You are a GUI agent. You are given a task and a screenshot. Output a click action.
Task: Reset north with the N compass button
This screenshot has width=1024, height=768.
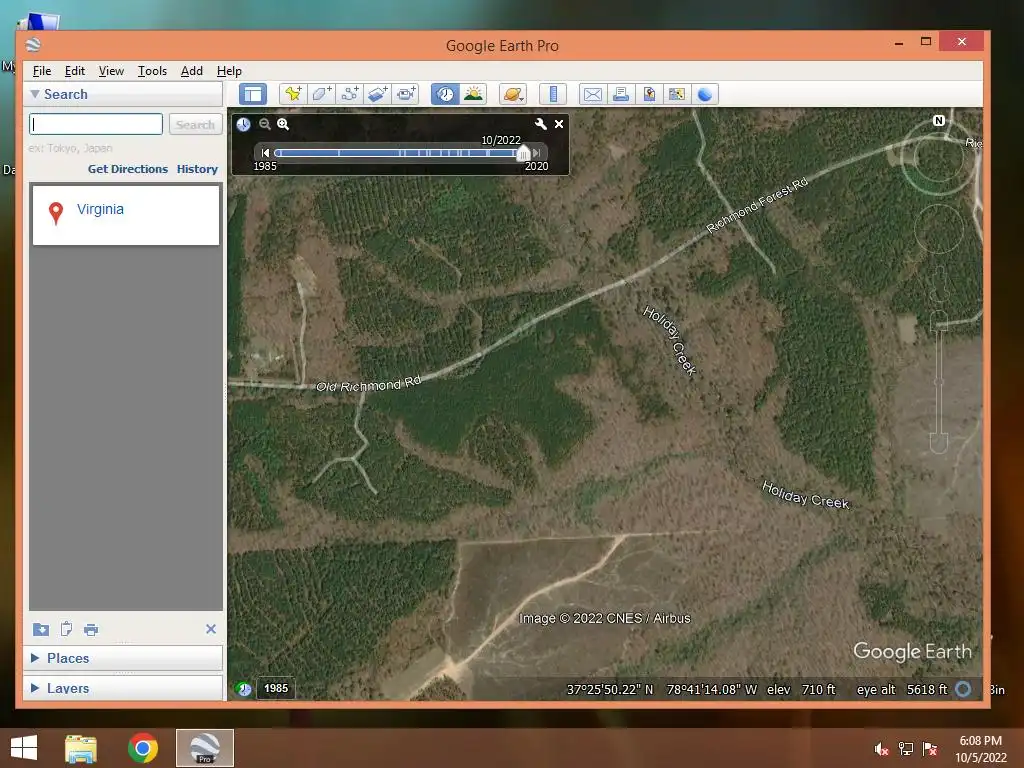click(x=938, y=120)
